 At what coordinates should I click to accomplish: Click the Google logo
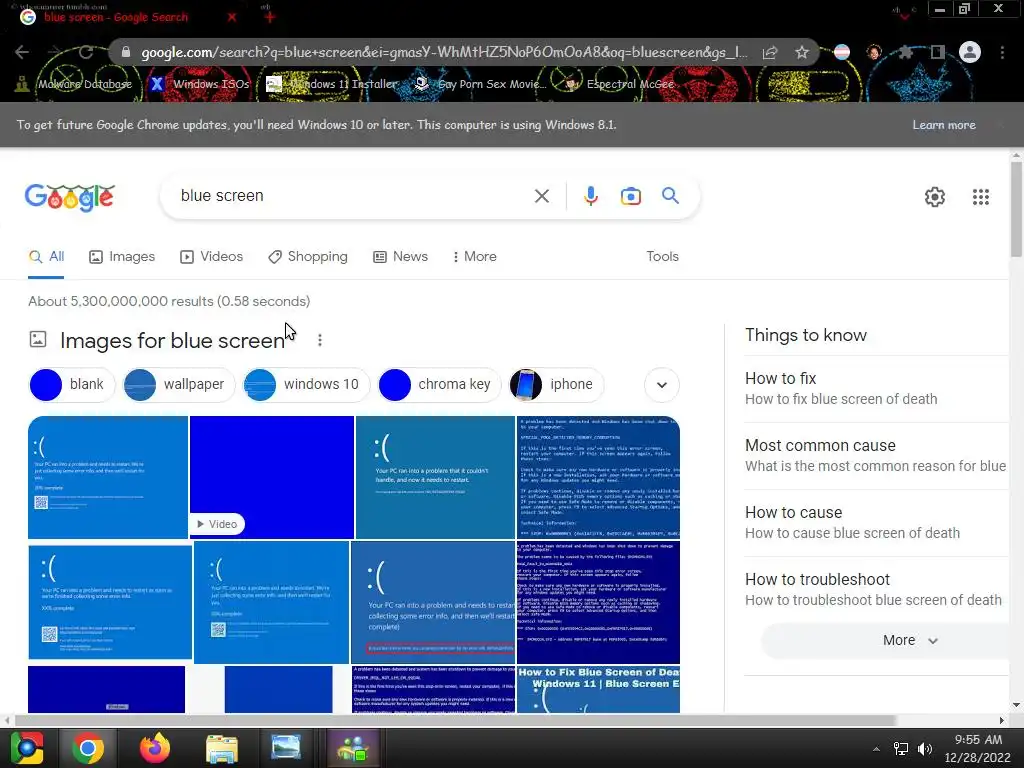(x=70, y=197)
